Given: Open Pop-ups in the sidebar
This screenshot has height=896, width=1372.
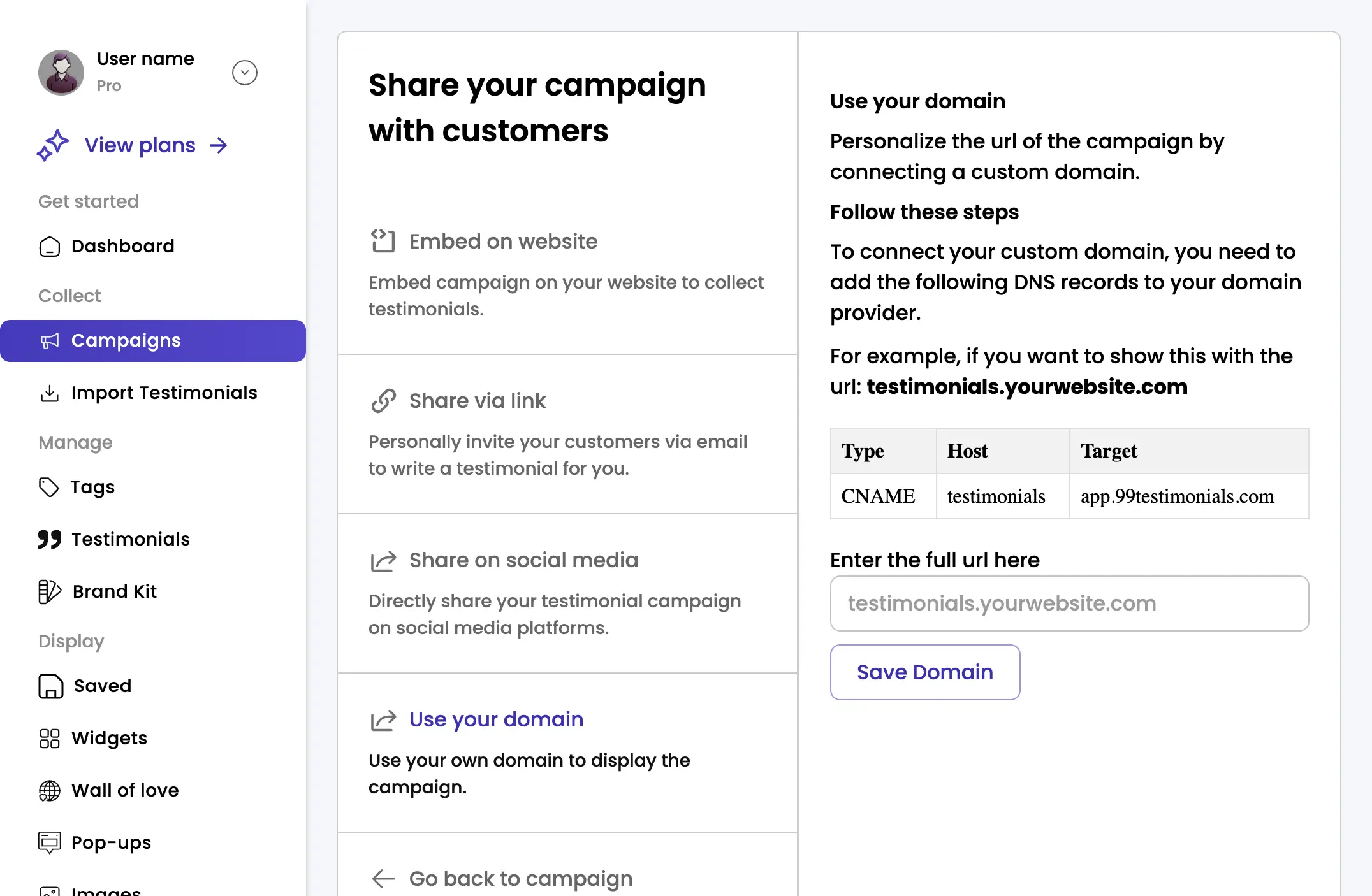Looking at the screenshot, I should 111,843.
